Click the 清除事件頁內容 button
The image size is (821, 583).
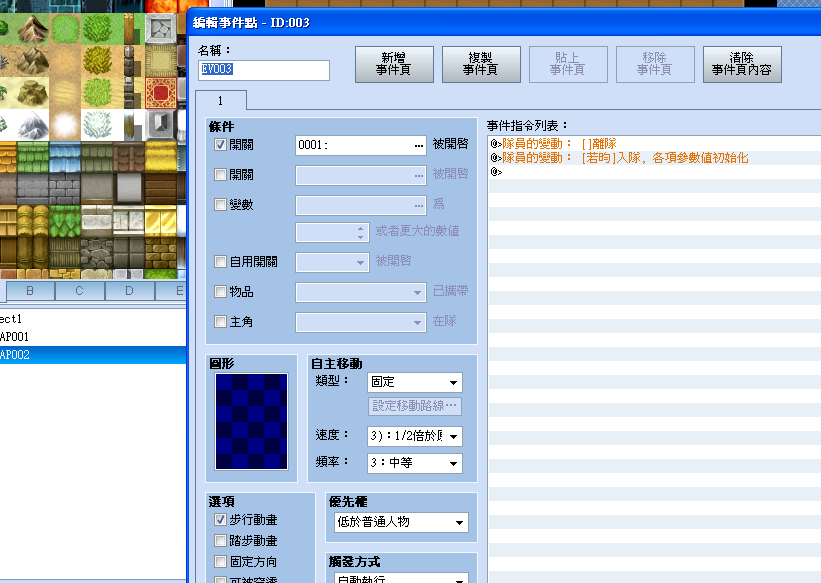click(x=742, y=64)
